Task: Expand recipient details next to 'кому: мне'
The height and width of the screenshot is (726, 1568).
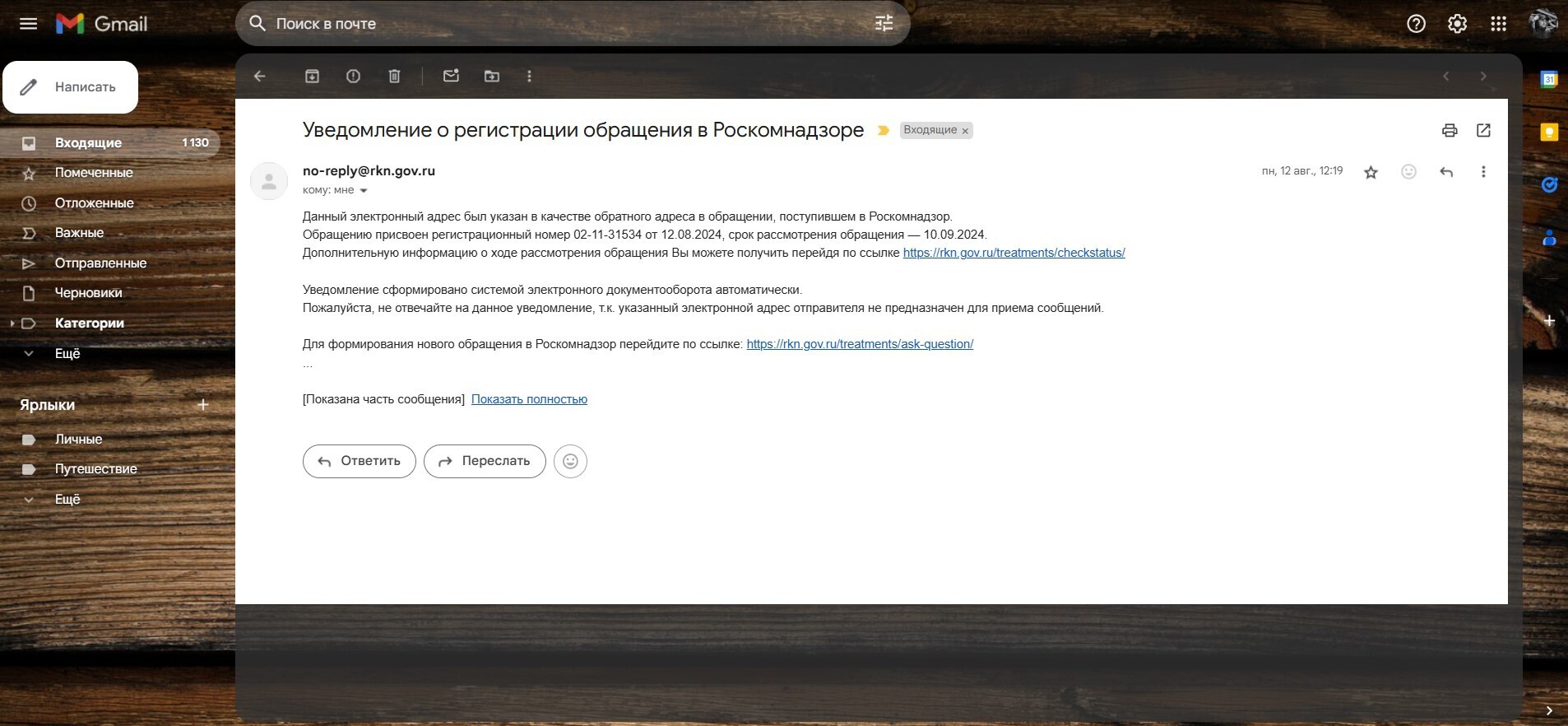Action: [364, 191]
